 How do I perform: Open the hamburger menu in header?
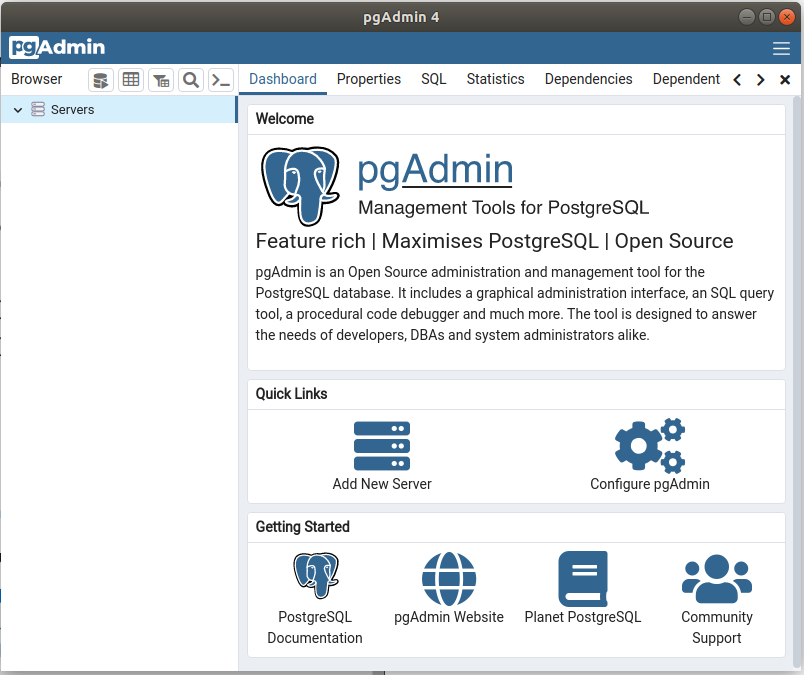[781, 48]
